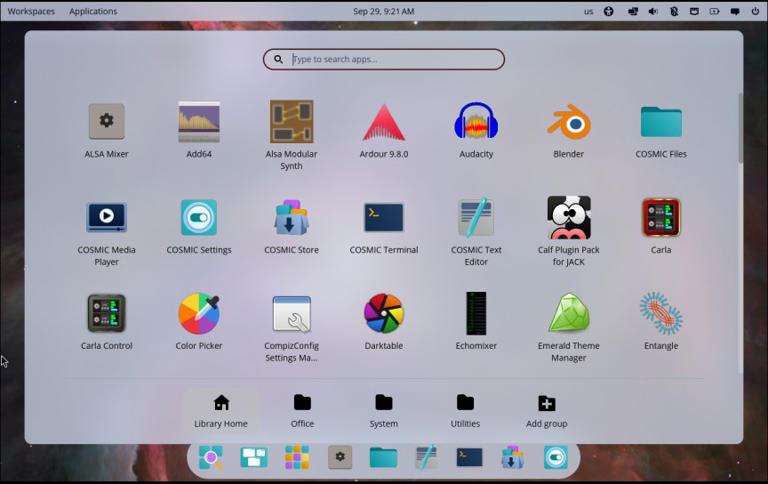
Task: Open Bluetooth menu in panel
Action: [674, 11]
